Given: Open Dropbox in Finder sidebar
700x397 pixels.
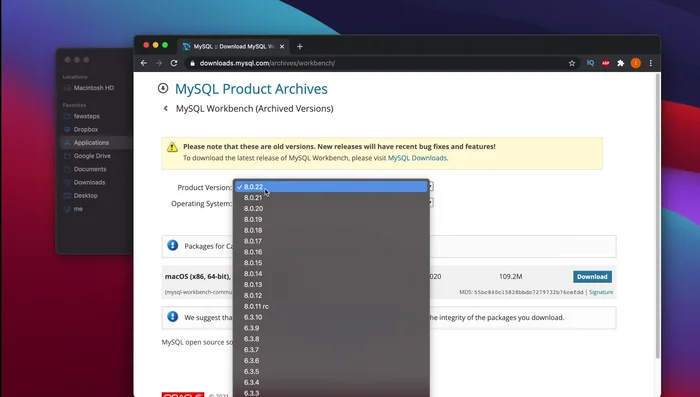Looking at the screenshot, I should (86, 130).
